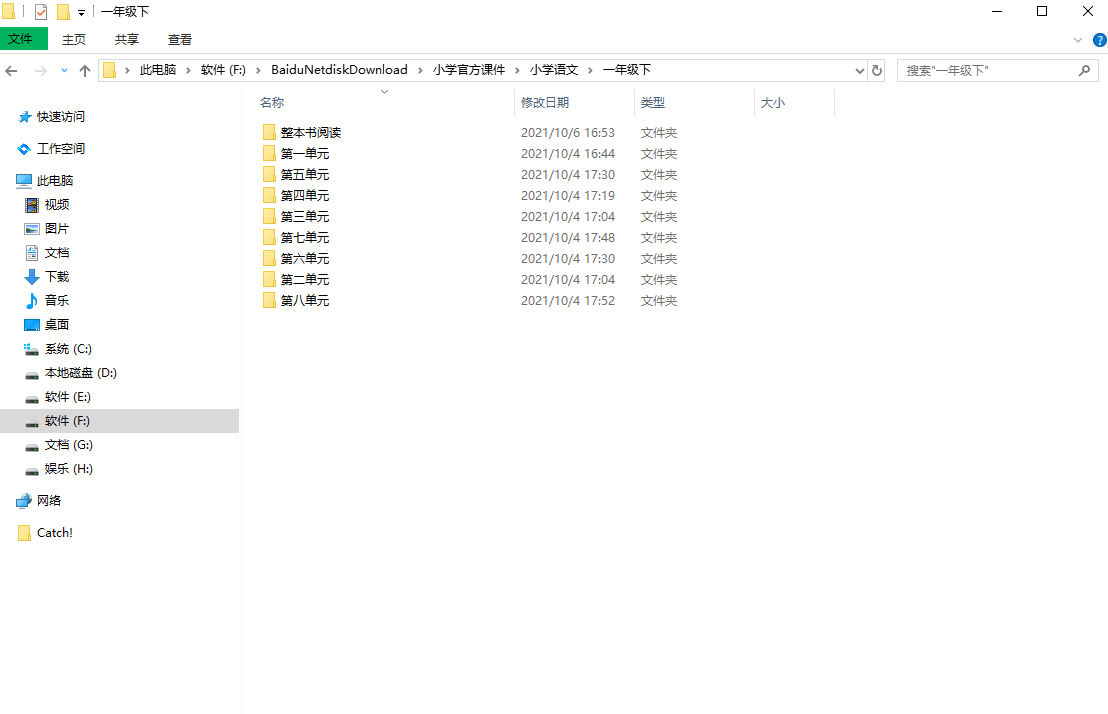Open the 文件 menu tab
The image size is (1108, 714).
point(21,40)
